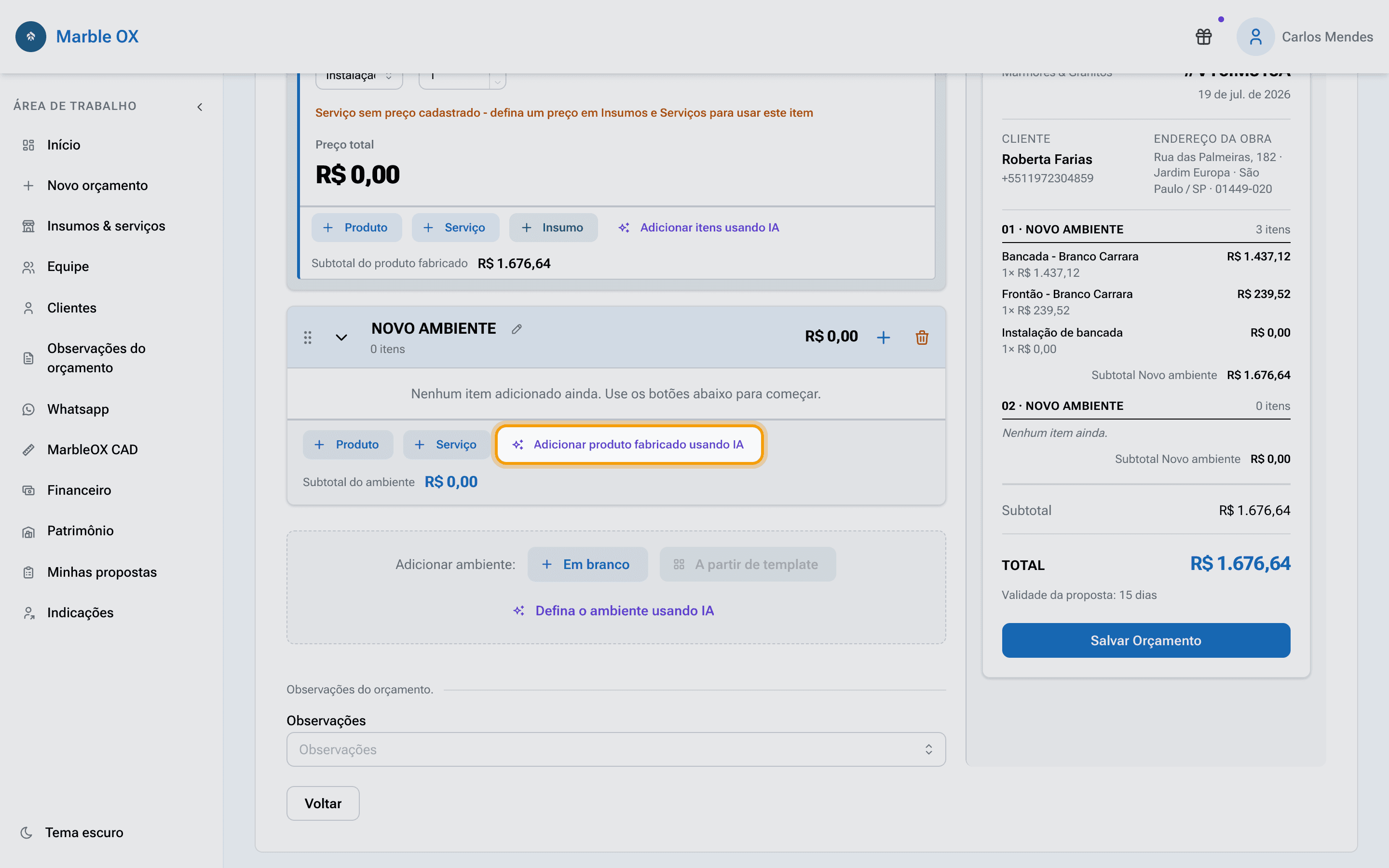Collapse the Área de Trabalho sidebar
This screenshot has width=1389, height=868.
coord(200,107)
